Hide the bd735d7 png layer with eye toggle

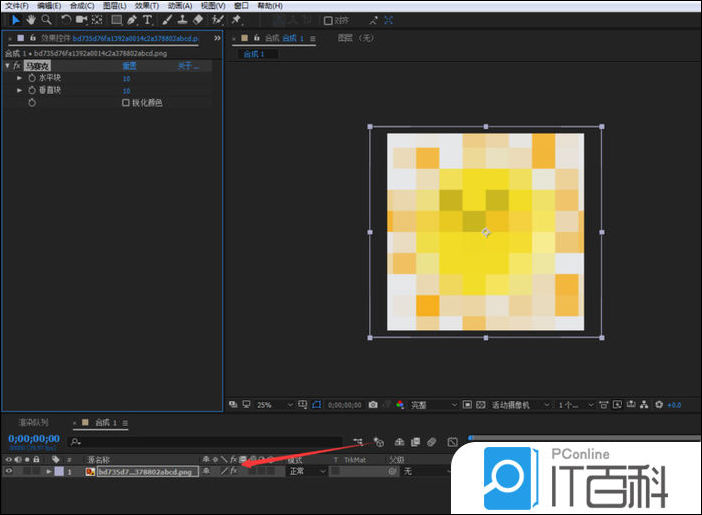click(9, 471)
